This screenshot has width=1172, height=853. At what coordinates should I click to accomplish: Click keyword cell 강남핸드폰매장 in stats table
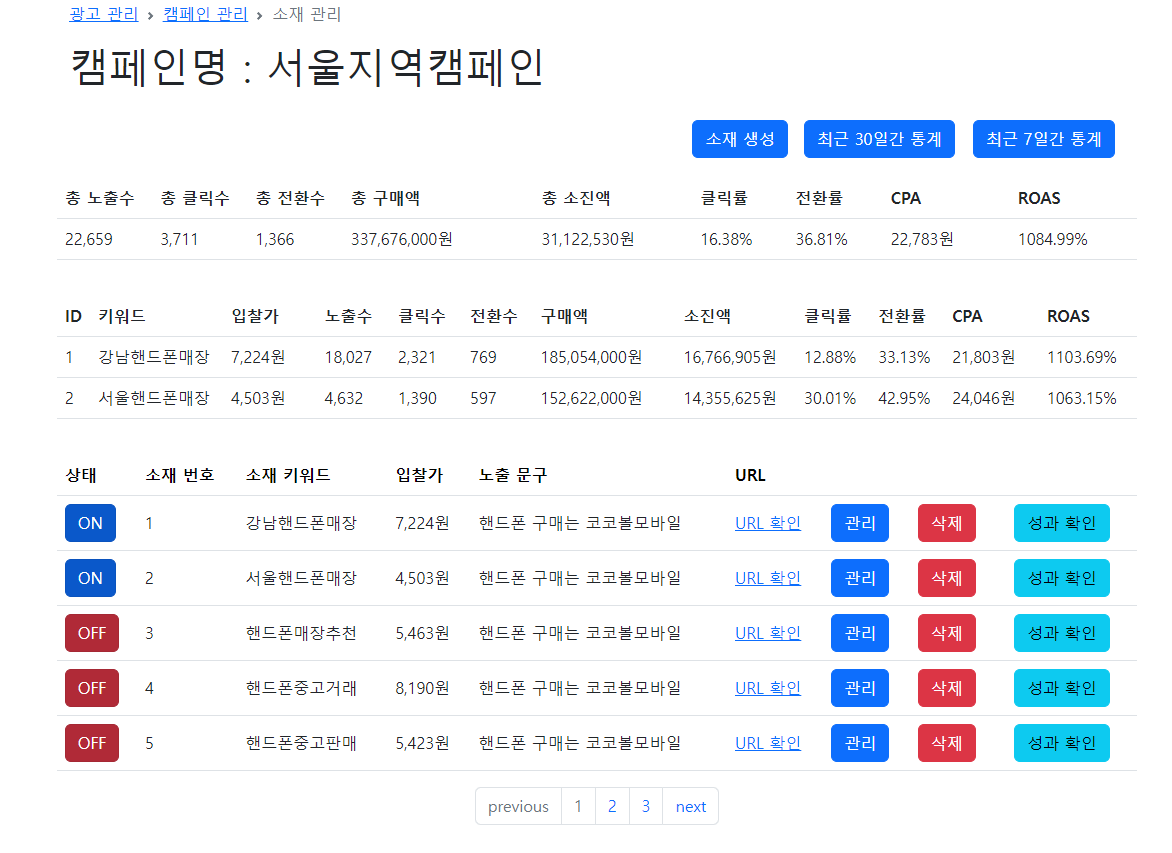pyautogui.click(x=154, y=357)
